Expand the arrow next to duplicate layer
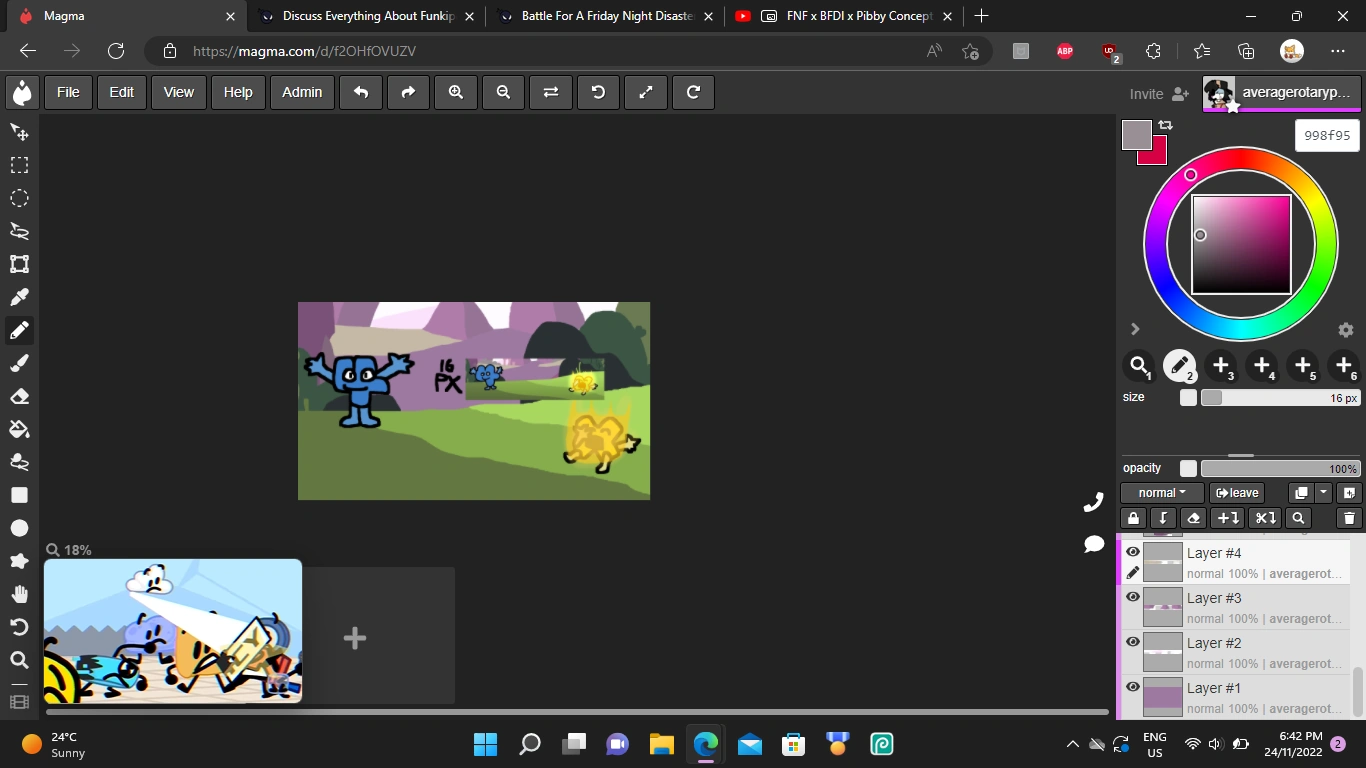The height and width of the screenshot is (768, 1366). (1324, 493)
